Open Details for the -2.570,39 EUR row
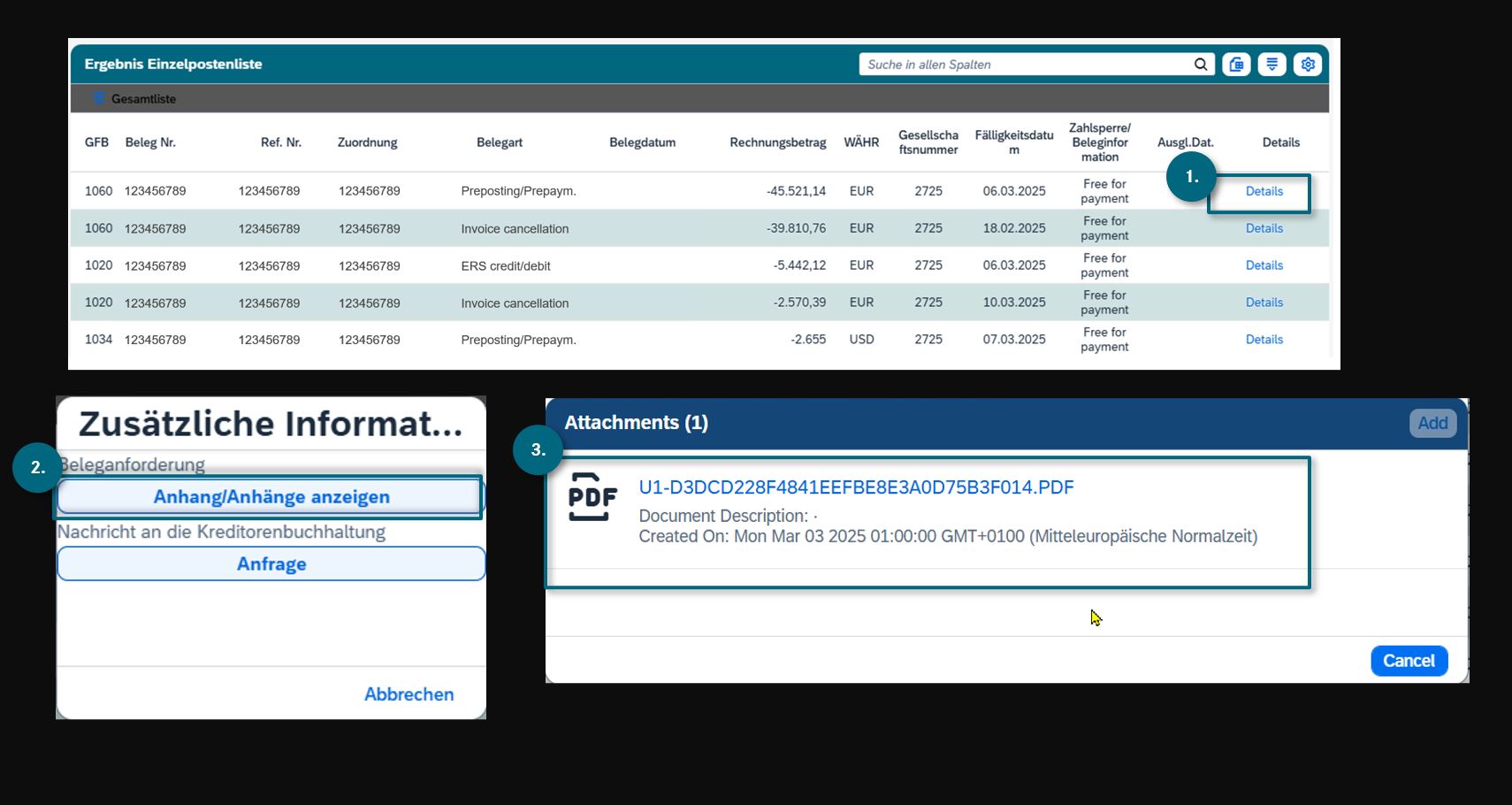Image resolution: width=1512 pixels, height=805 pixels. pos(1264,303)
